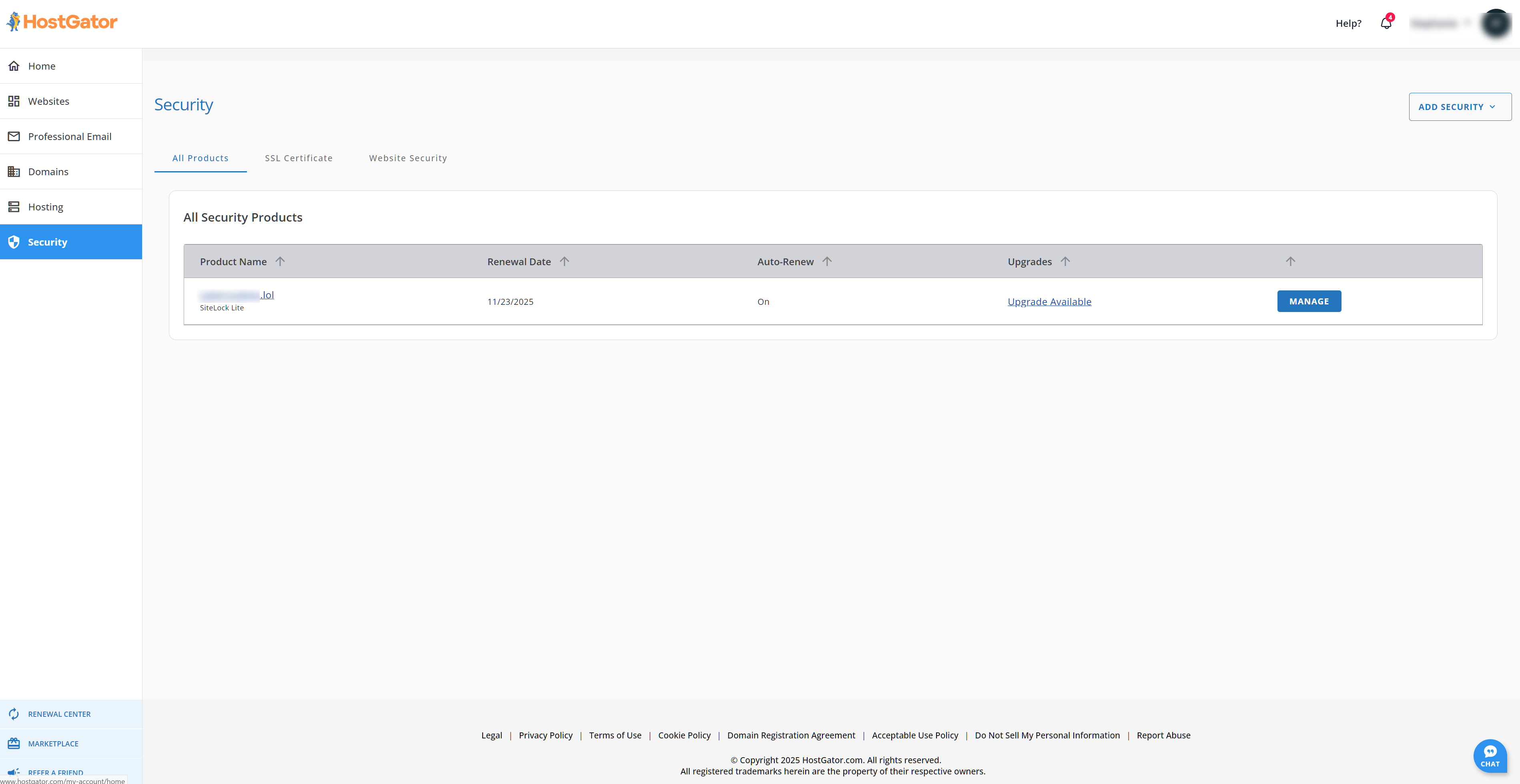Click the Manage button for SiteLock Lite
The height and width of the screenshot is (784, 1520).
[x=1308, y=302]
